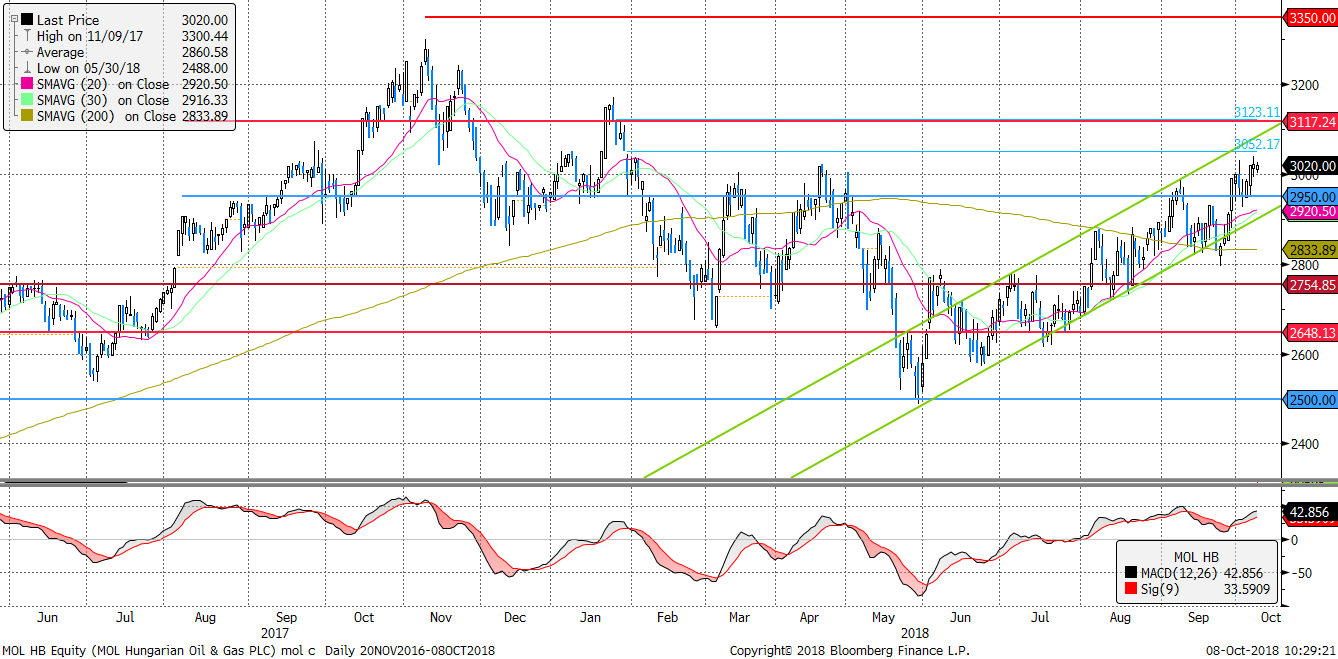The height and width of the screenshot is (659, 1338).
Task: Click the red 2754.85 price tag
Action: pos(1311,285)
